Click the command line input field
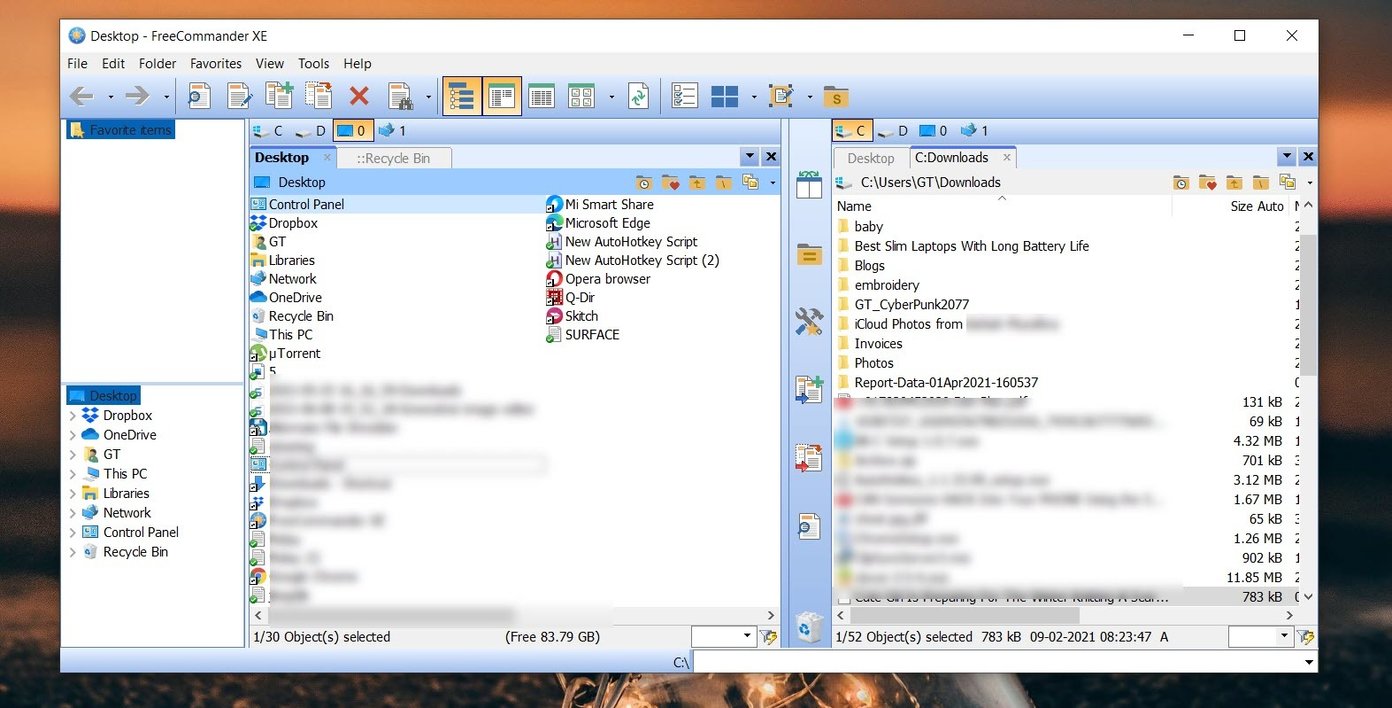 (x=1003, y=662)
